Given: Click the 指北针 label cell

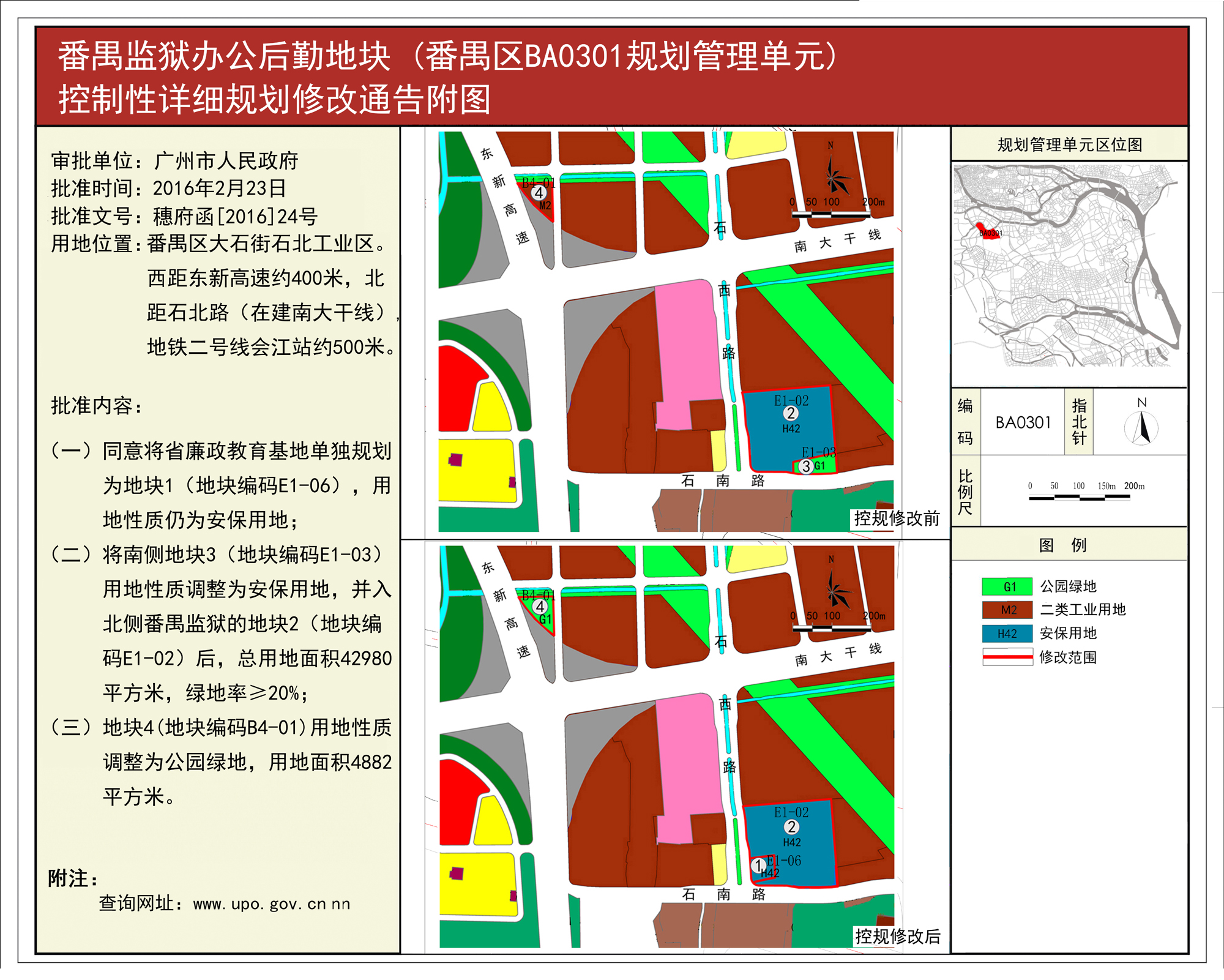Looking at the screenshot, I should coord(1079,422).
